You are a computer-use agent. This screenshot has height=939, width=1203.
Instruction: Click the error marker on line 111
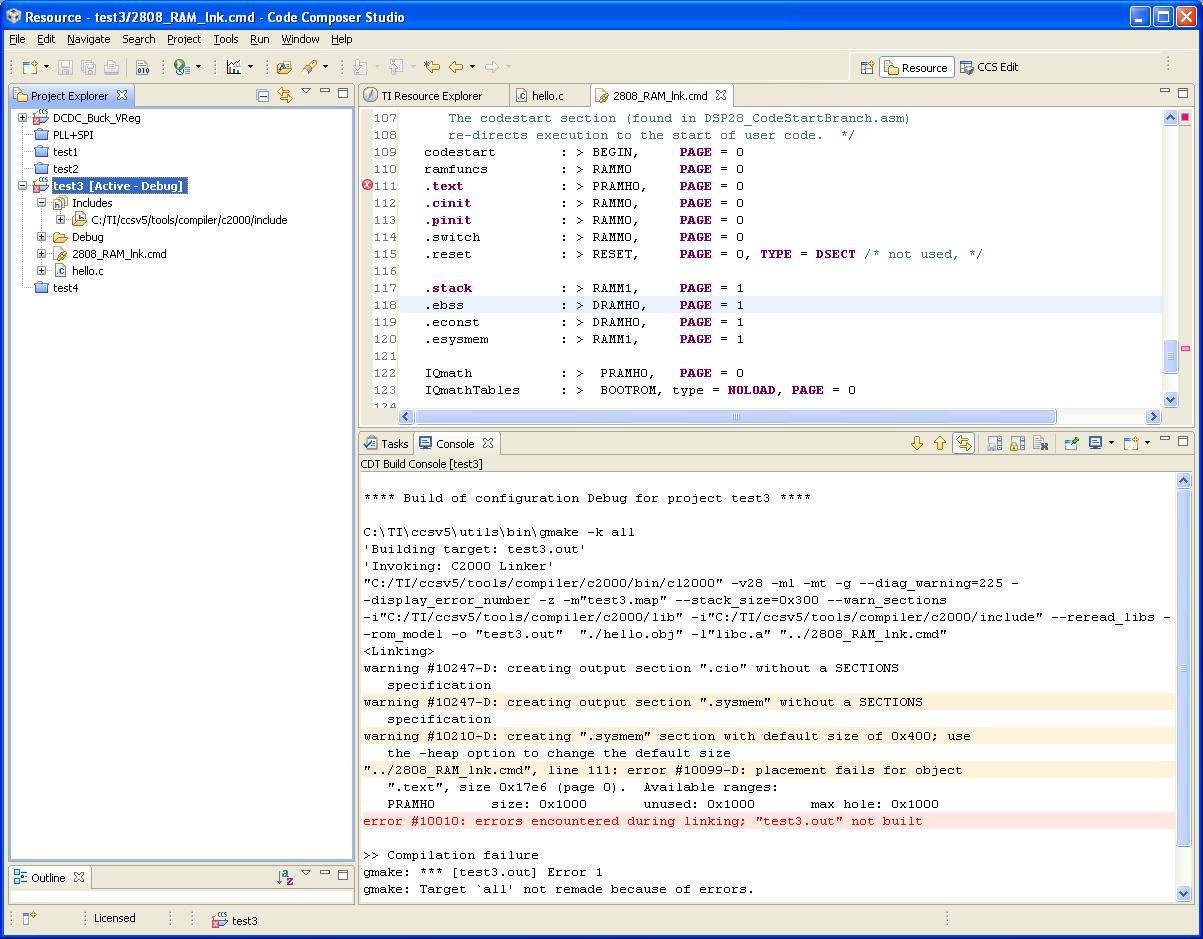[367, 186]
